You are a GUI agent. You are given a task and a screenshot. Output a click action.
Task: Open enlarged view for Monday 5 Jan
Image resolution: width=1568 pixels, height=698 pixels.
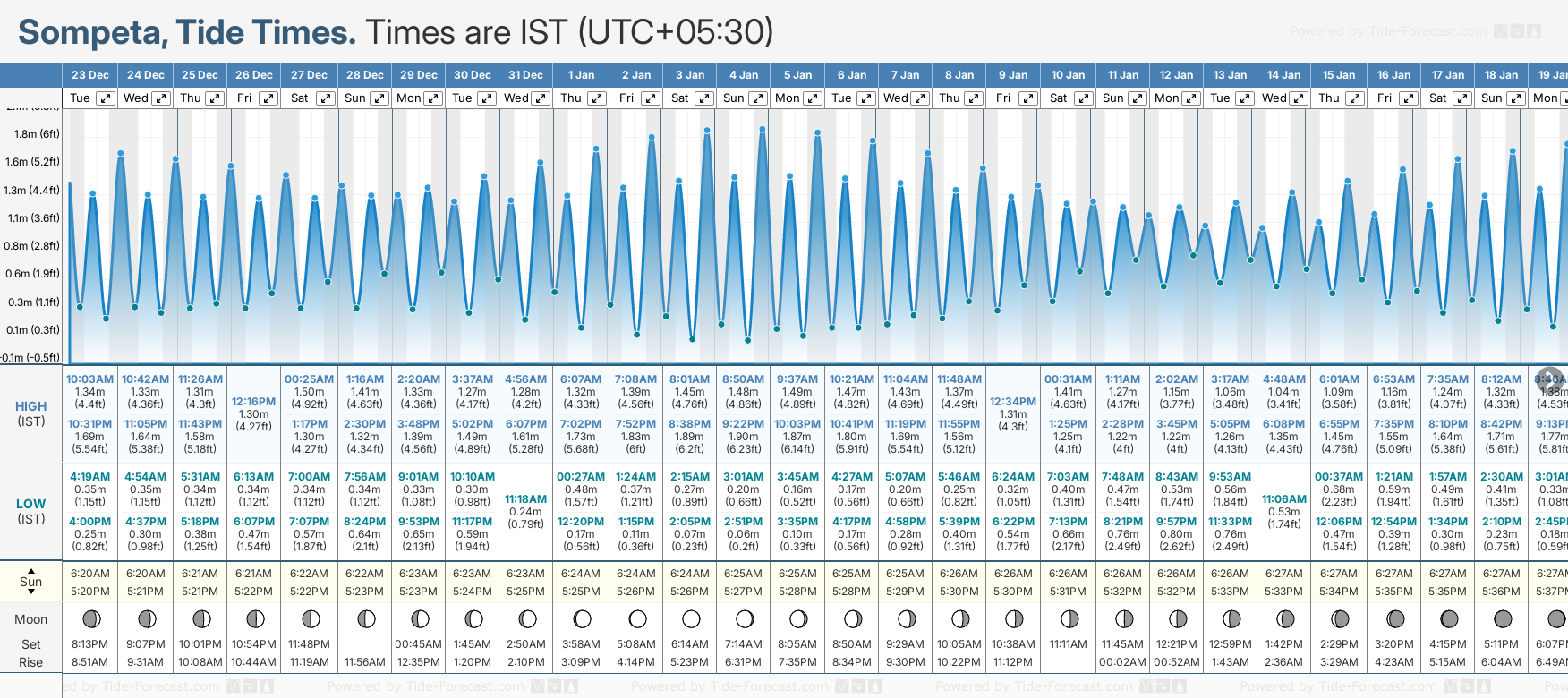[813, 98]
